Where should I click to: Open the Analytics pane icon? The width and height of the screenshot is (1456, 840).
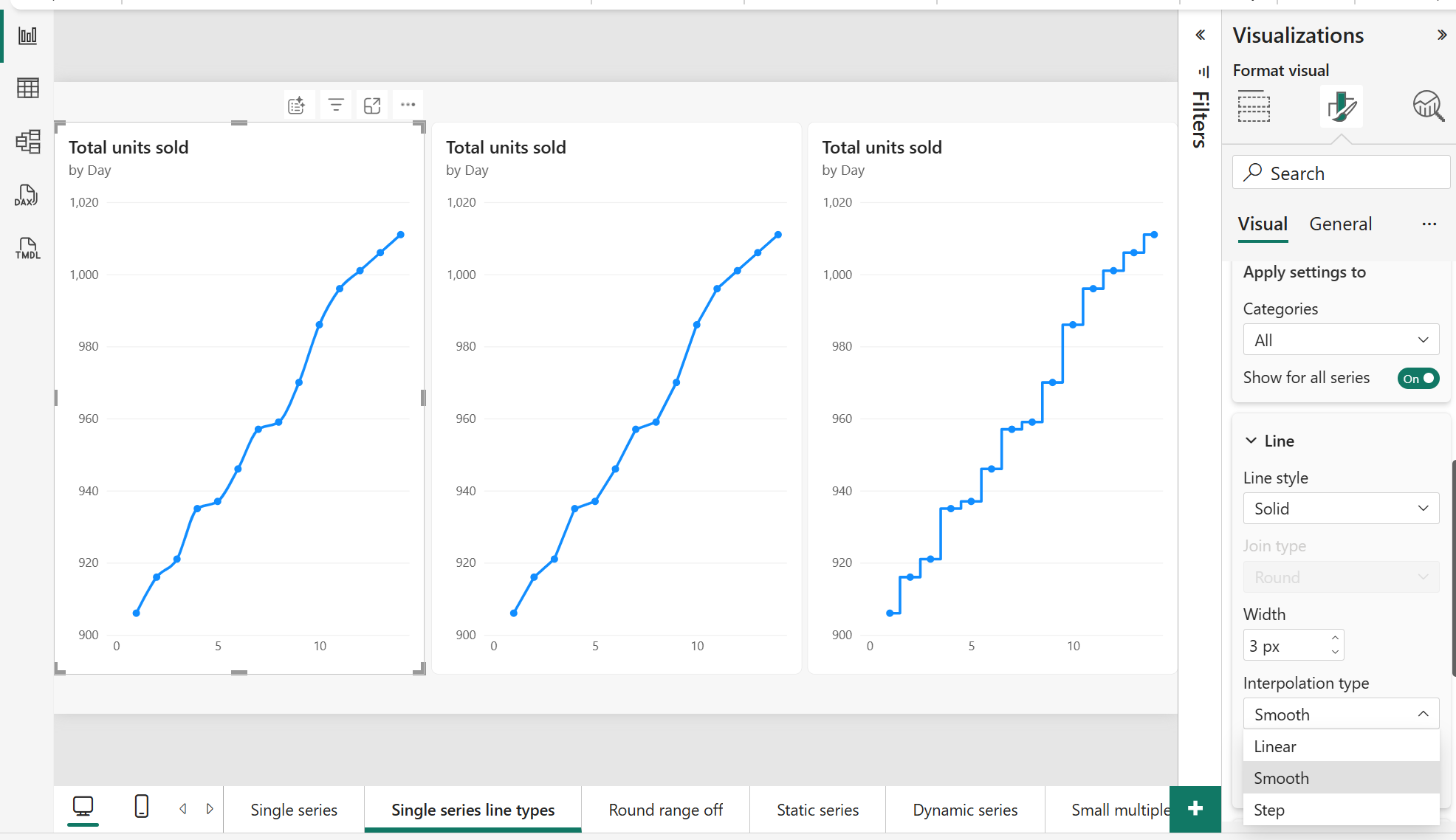click(1428, 106)
